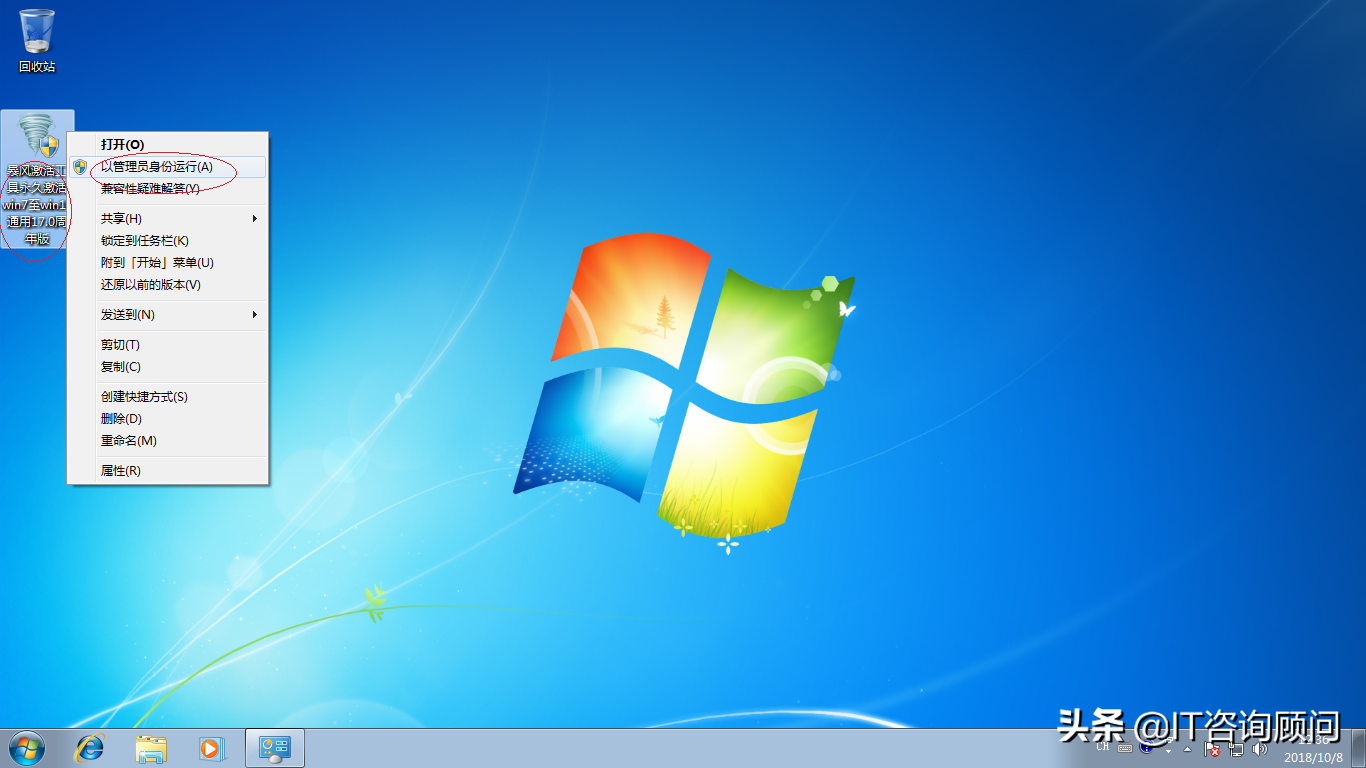This screenshot has height=768, width=1366.
Task: Choose 创建快捷方式(S) from the context menu
Action: (x=167, y=396)
